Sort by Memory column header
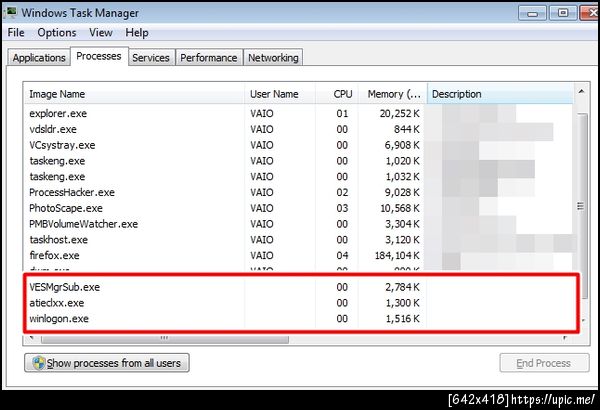The image size is (600, 410). (392, 94)
